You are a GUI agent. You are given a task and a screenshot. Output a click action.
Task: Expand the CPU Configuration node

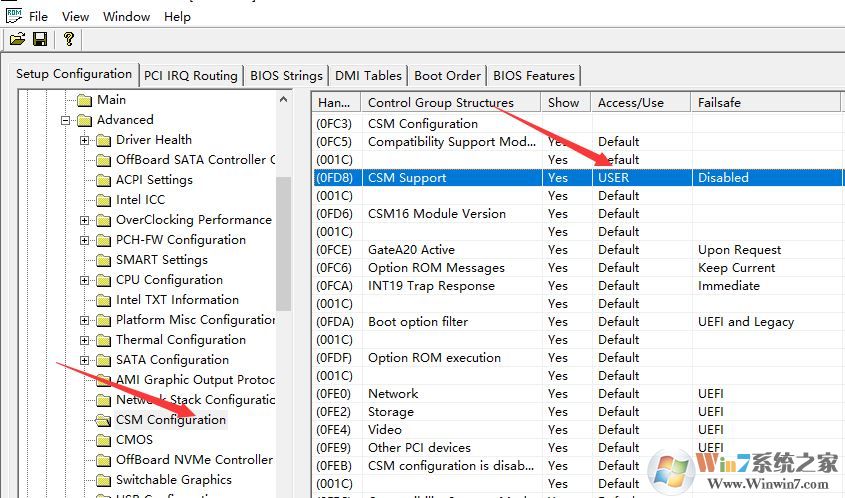[x=85, y=280]
